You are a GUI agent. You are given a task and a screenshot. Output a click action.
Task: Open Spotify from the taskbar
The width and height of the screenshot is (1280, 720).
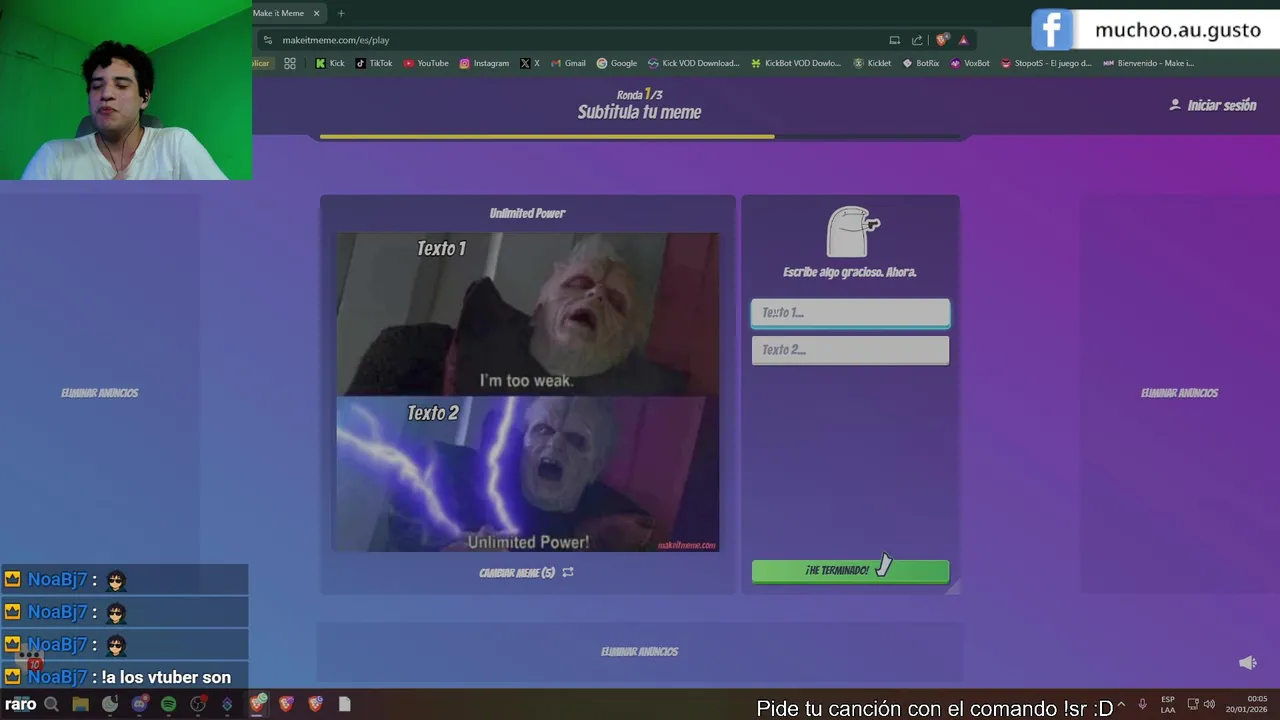[168, 704]
